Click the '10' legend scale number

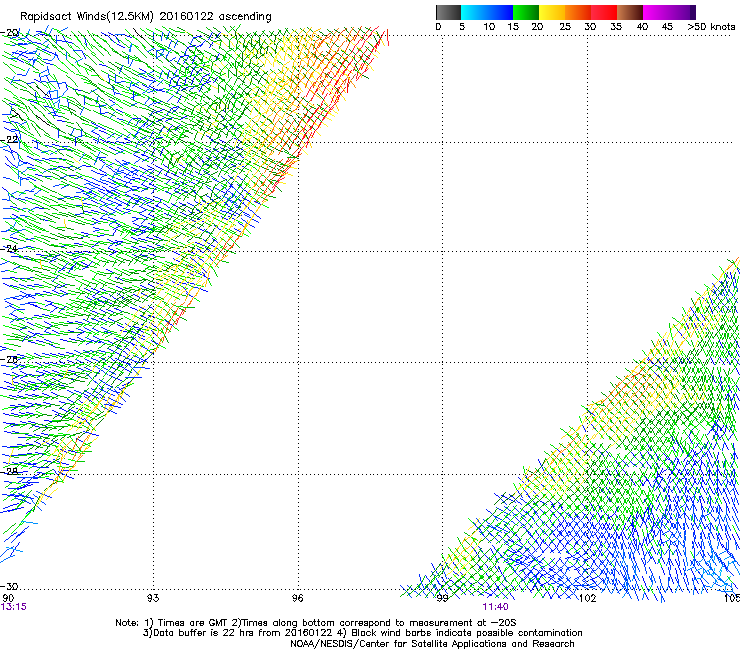pyautogui.click(x=489, y=27)
